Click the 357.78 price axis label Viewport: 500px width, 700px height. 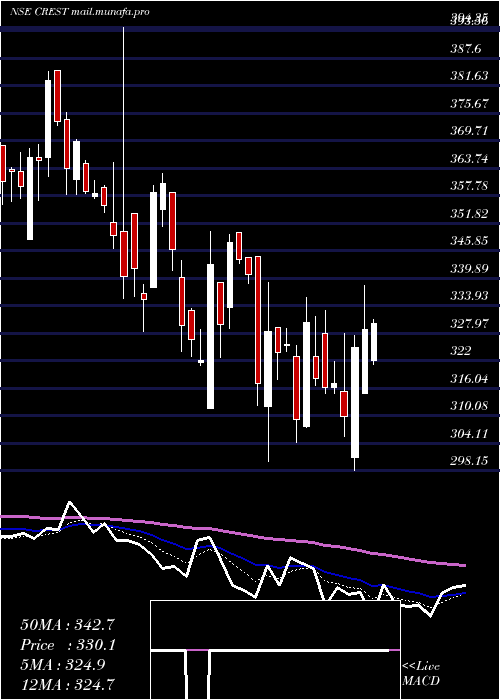click(x=469, y=186)
